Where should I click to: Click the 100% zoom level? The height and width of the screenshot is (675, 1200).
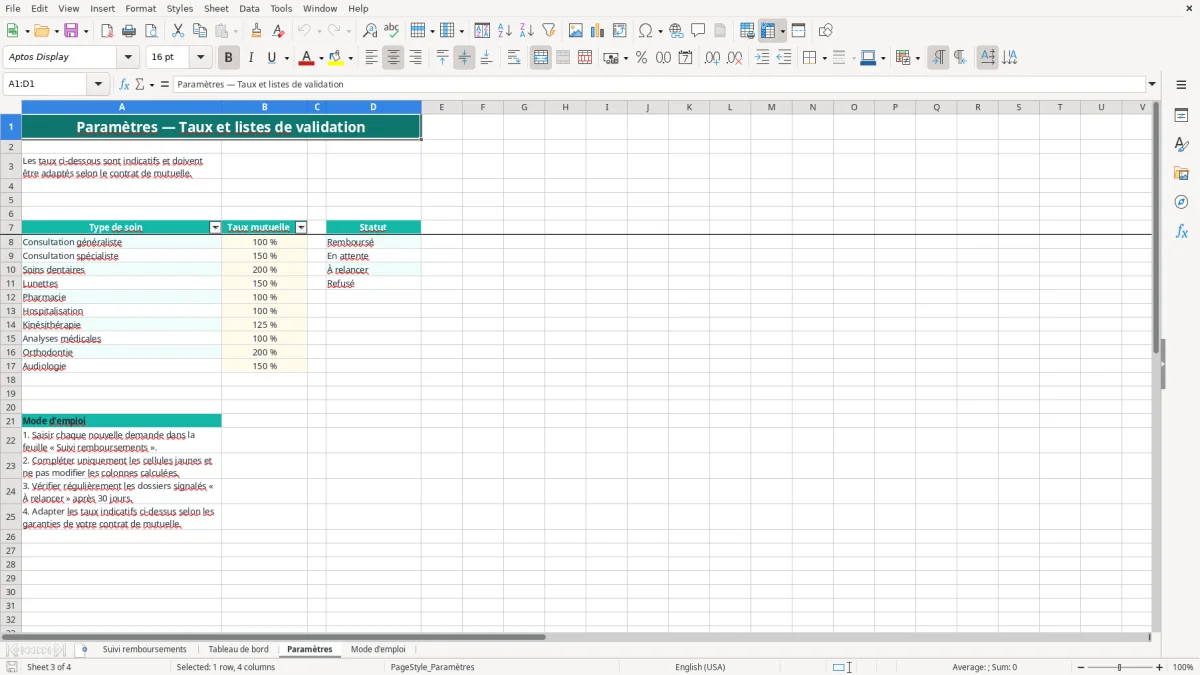(x=1183, y=667)
